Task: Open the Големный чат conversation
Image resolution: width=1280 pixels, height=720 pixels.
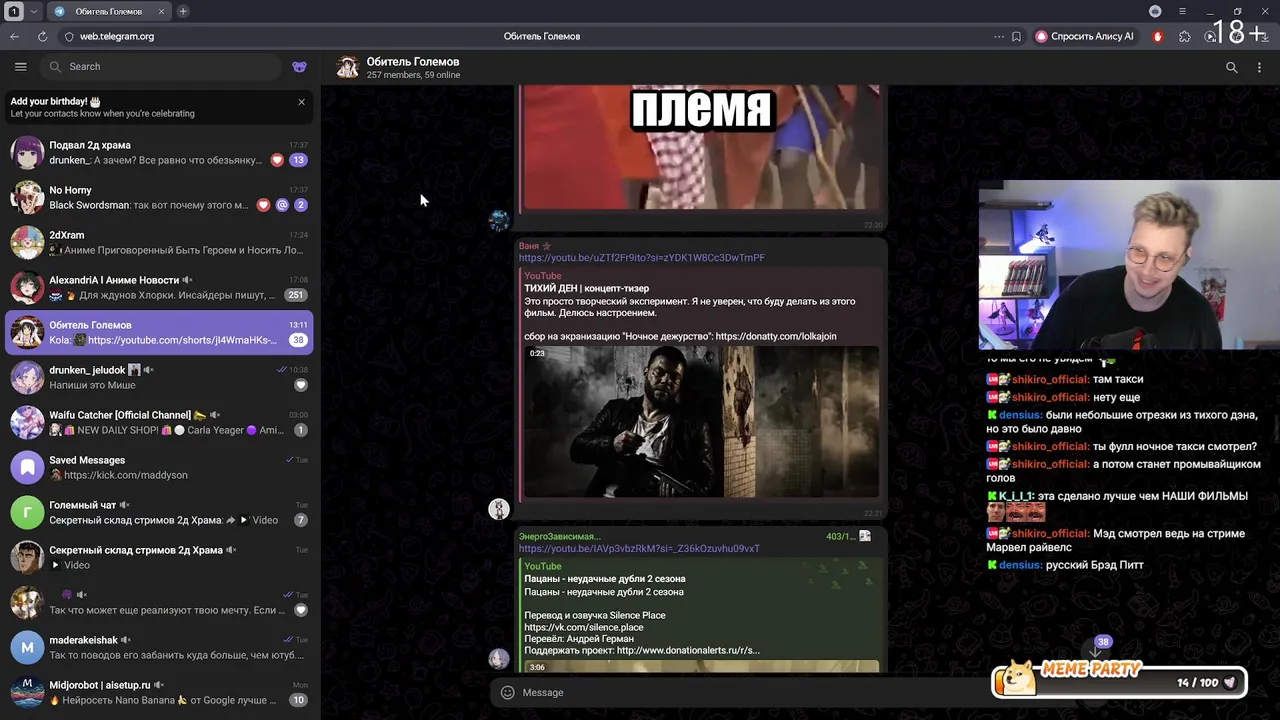Action: (x=160, y=512)
